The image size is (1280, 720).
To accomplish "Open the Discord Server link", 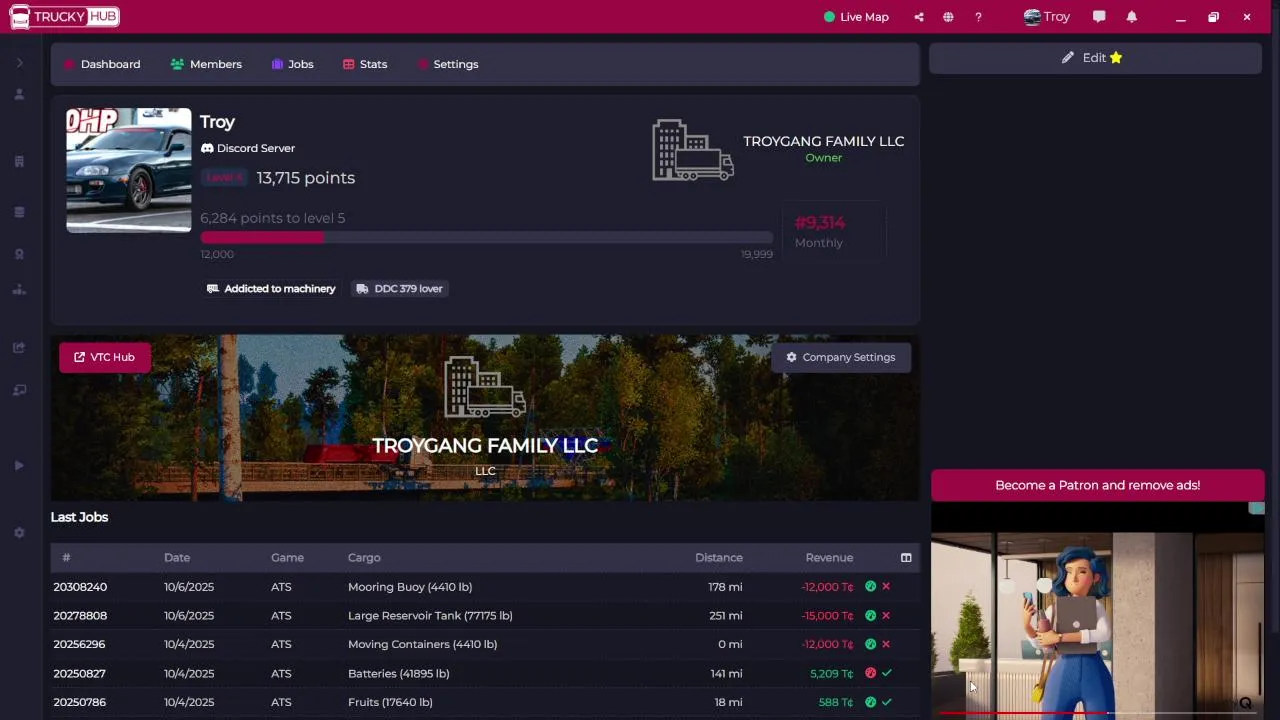I will tap(247, 148).
